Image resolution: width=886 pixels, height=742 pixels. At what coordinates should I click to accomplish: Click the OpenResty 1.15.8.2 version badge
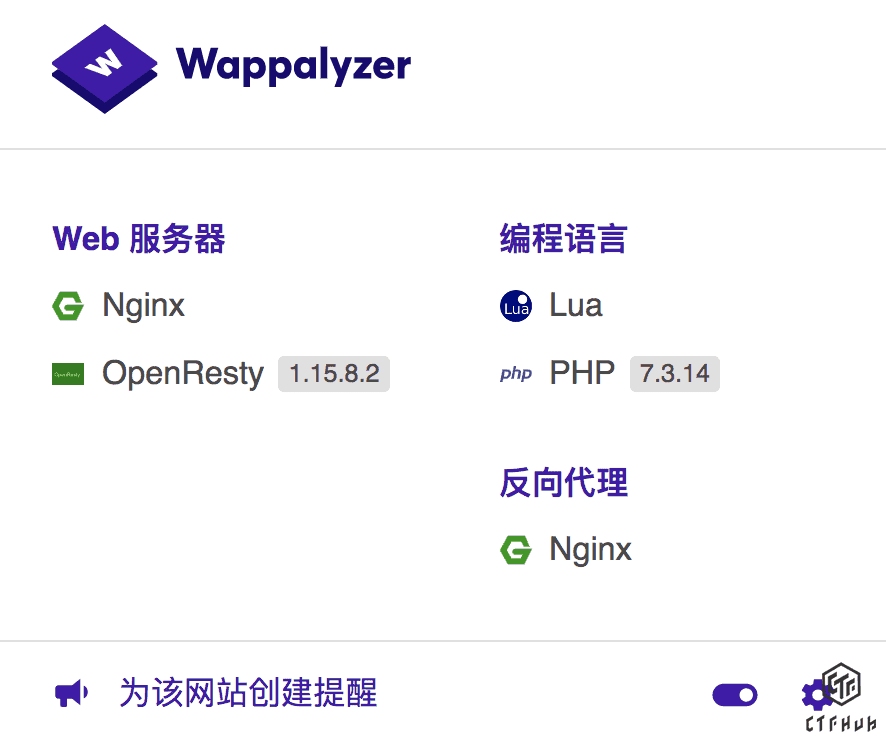(x=334, y=374)
